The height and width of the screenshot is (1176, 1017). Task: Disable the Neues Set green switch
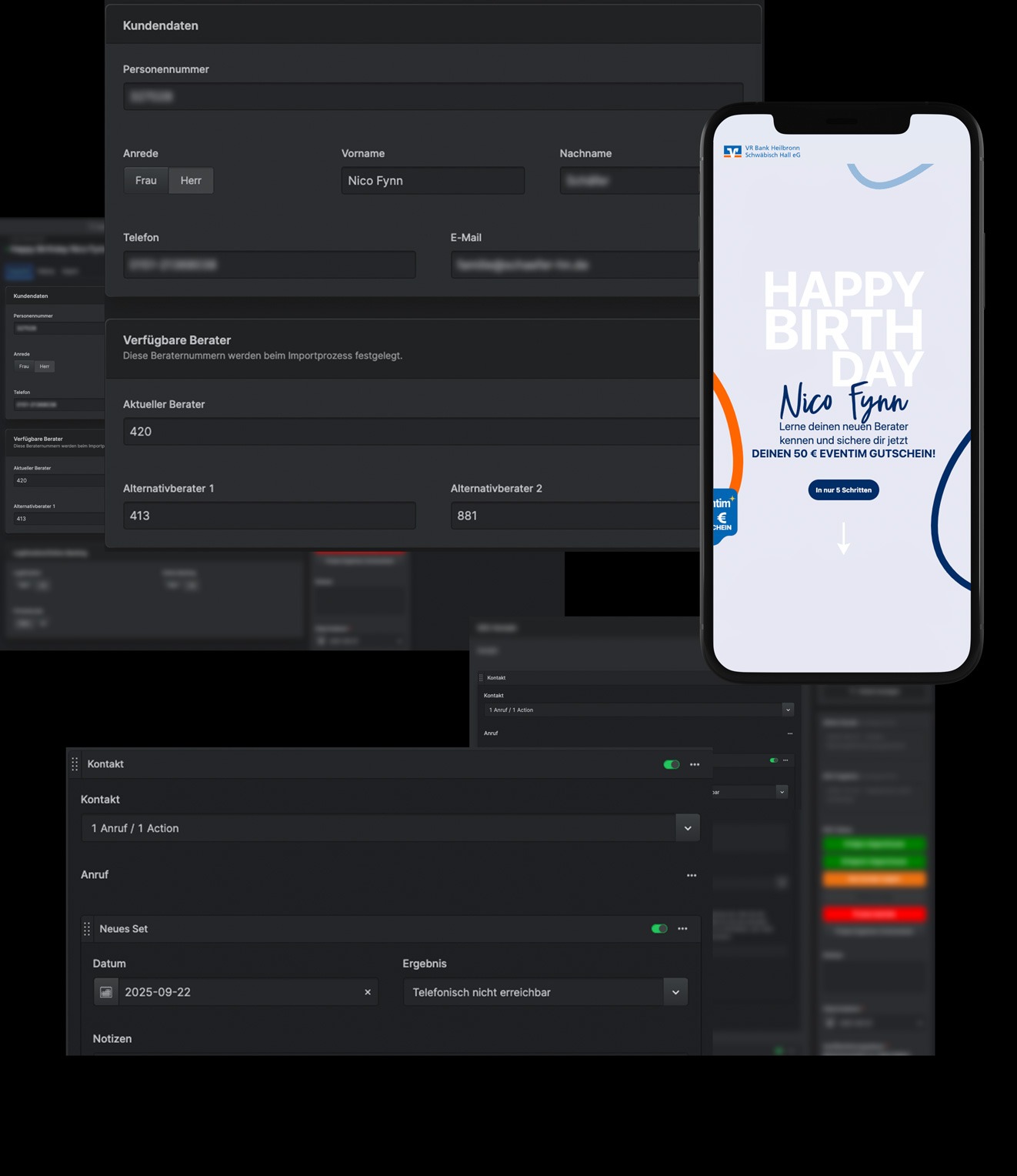pos(659,929)
